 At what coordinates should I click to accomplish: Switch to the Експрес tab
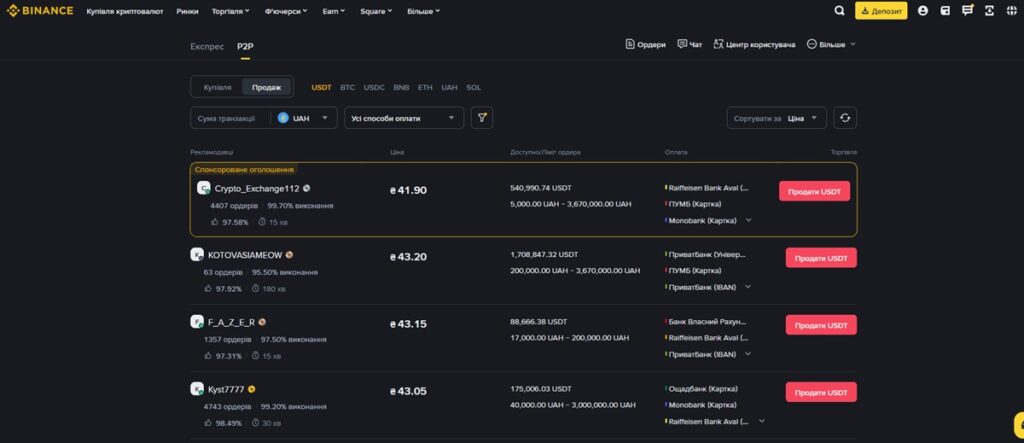(207, 46)
